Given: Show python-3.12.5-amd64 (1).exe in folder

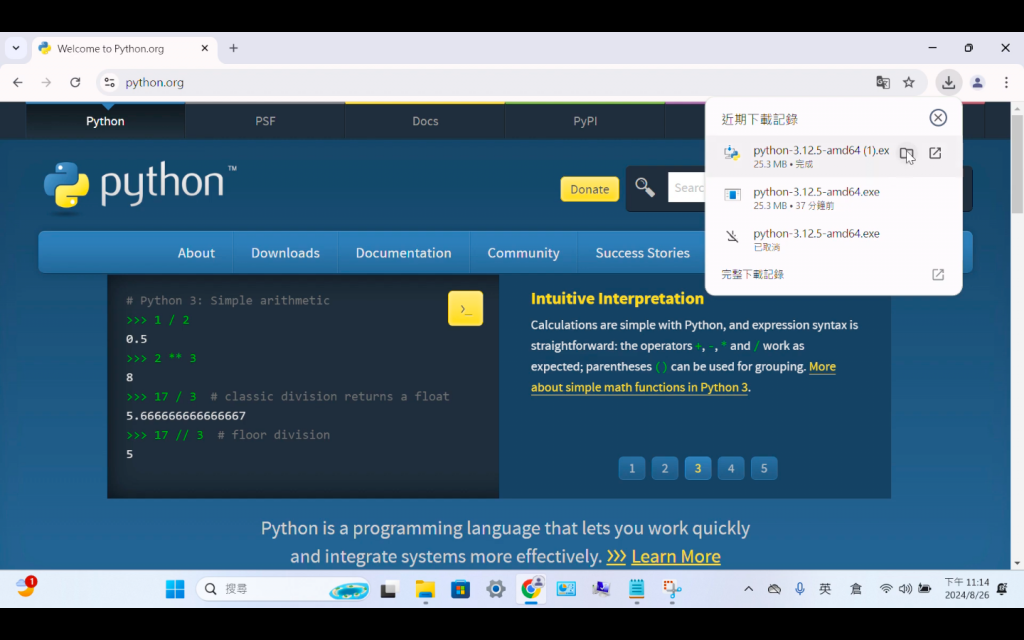Looking at the screenshot, I should pyautogui.click(x=906, y=153).
